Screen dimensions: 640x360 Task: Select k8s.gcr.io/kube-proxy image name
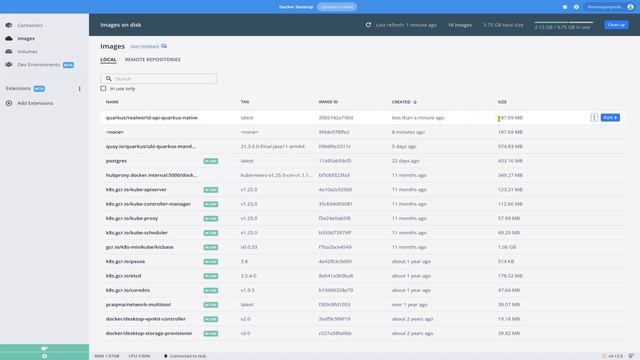point(132,218)
